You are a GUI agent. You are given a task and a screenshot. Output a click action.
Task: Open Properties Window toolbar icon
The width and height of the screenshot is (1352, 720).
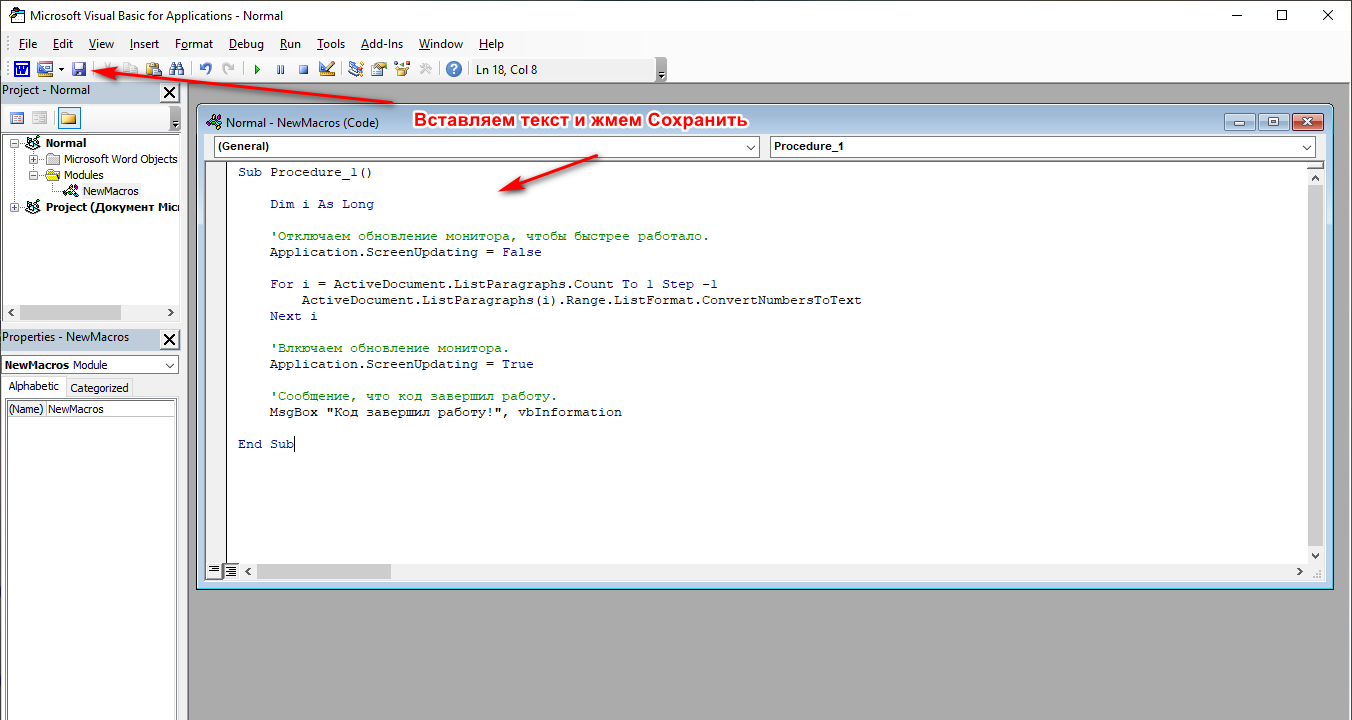379,69
